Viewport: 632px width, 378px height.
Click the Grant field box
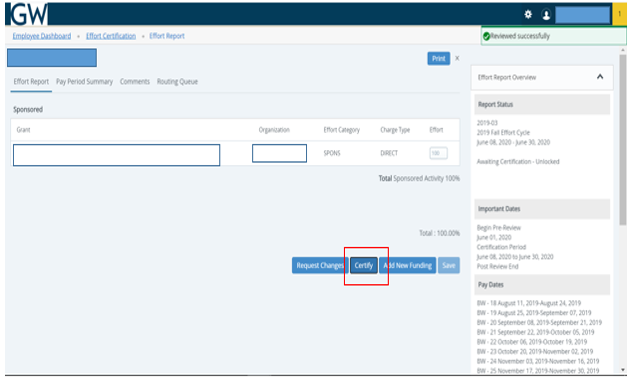tap(116, 155)
